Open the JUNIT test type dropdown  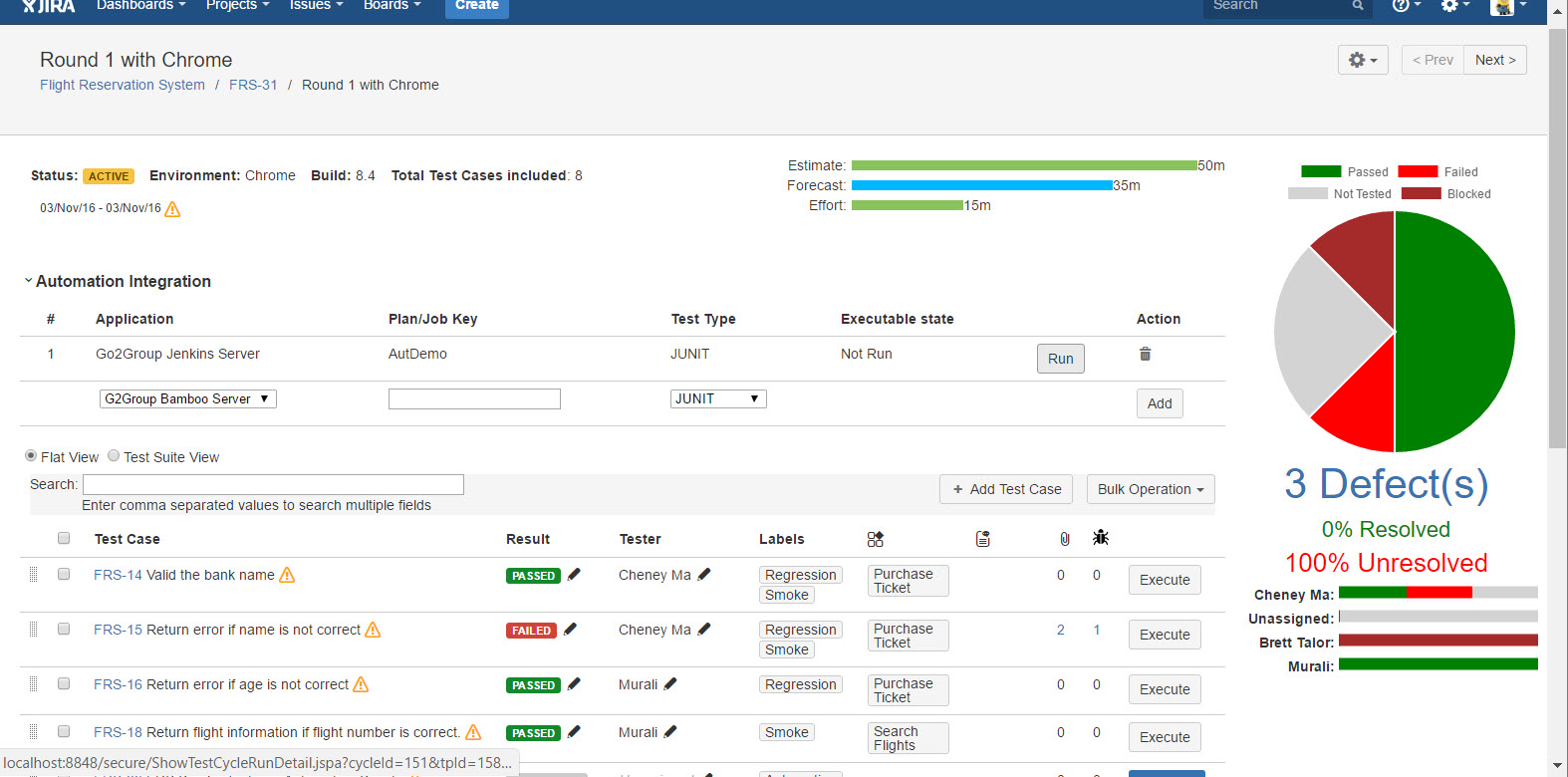point(718,398)
